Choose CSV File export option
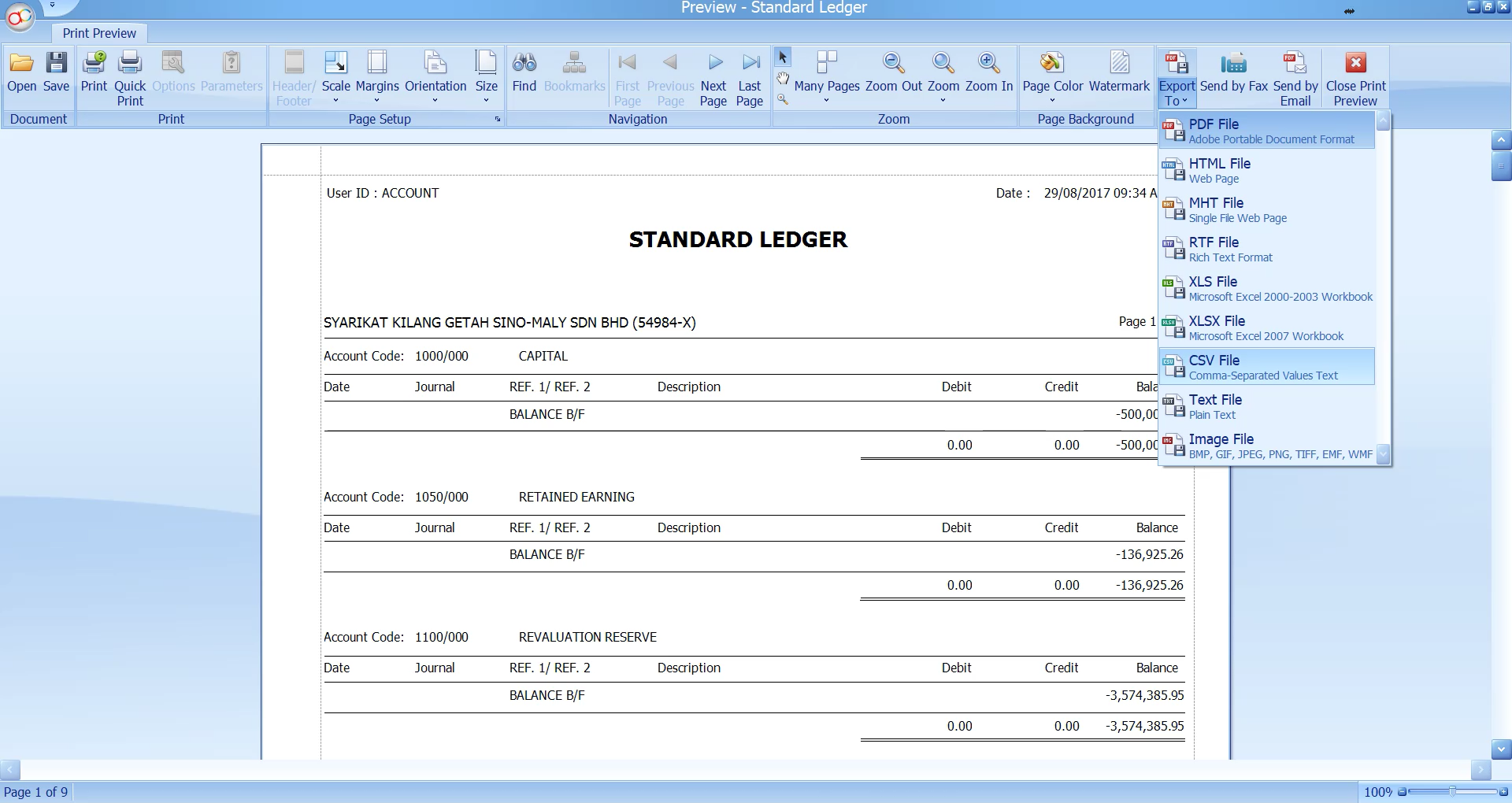This screenshot has width=1512, height=803. [1266, 367]
